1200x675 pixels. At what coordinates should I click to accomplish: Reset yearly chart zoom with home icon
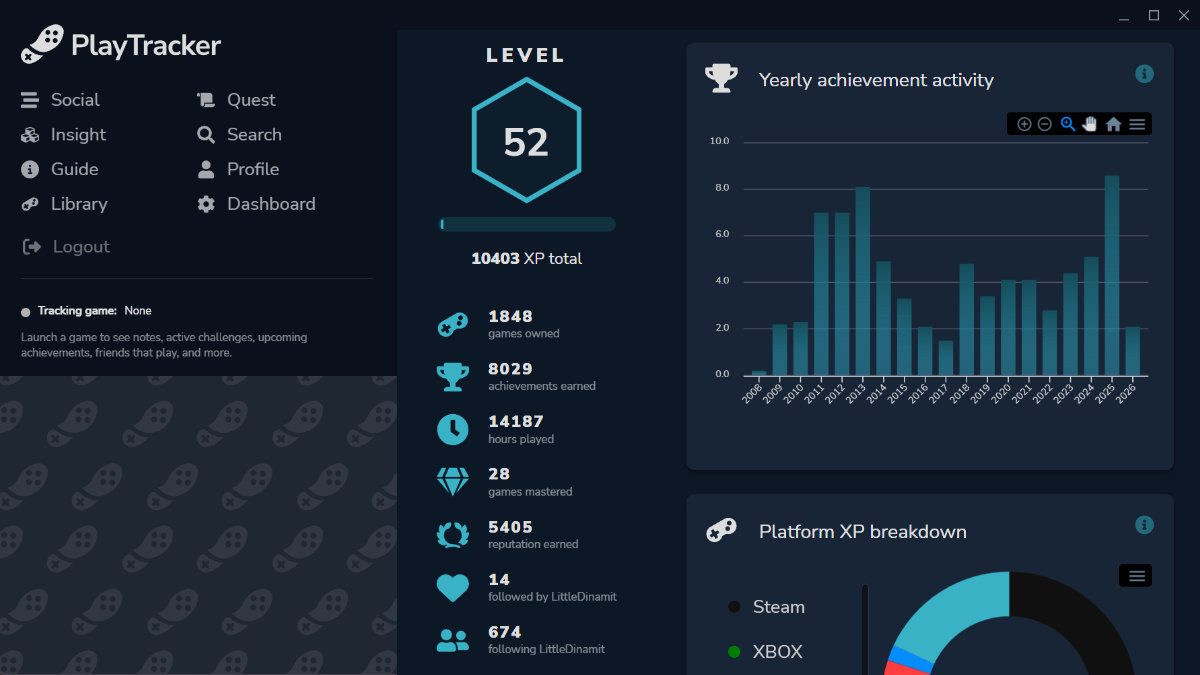tap(1113, 124)
